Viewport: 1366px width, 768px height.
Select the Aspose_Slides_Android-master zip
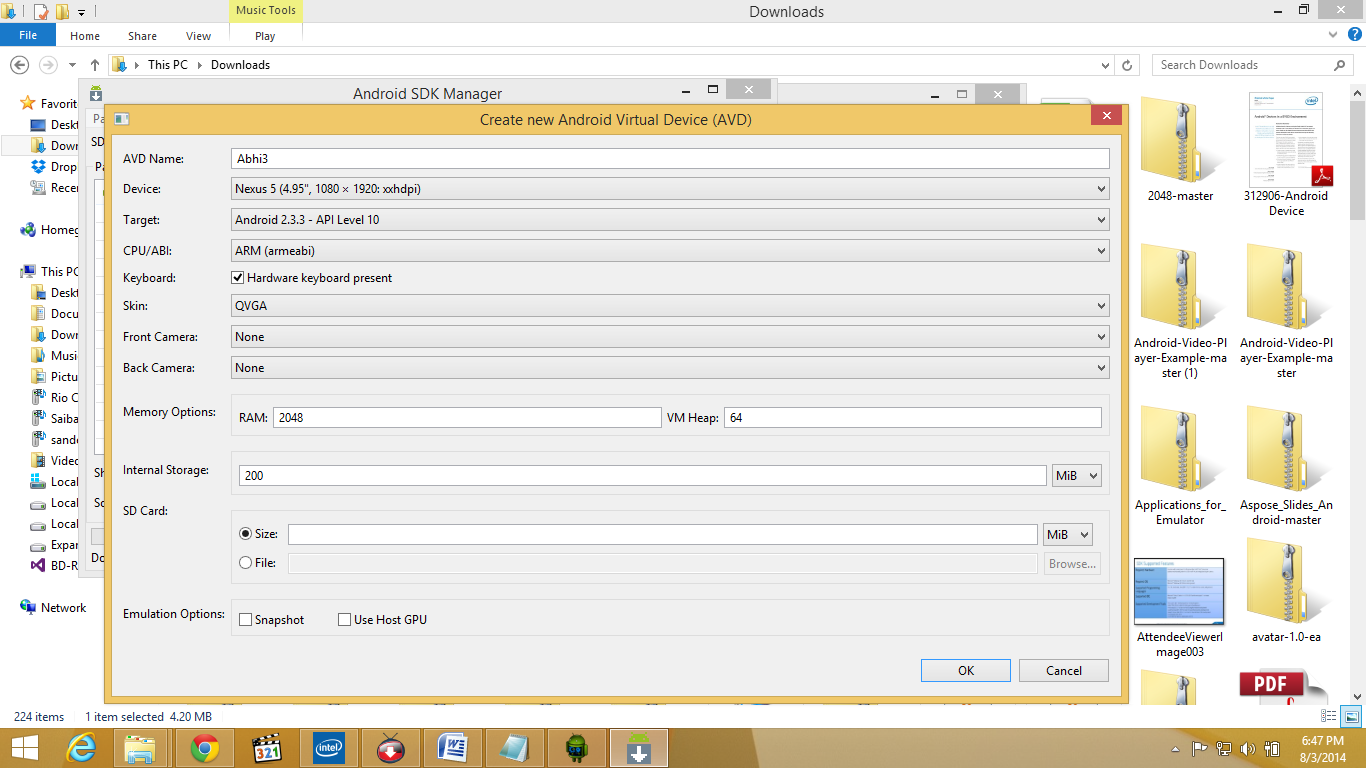[1286, 465]
